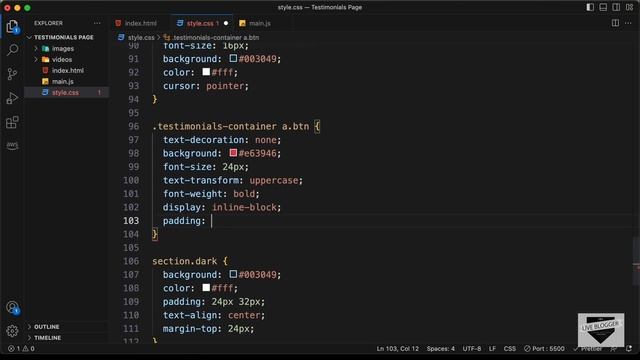Open editor more actions ellipsis
Viewport: 640px width, 360px height.
628,23
